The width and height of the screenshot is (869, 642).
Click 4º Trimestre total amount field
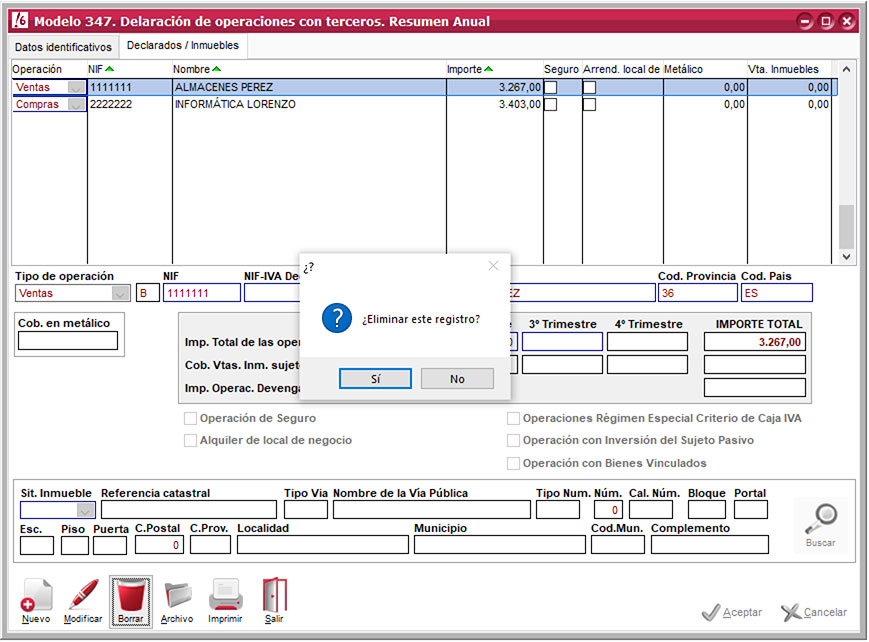(x=647, y=342)
